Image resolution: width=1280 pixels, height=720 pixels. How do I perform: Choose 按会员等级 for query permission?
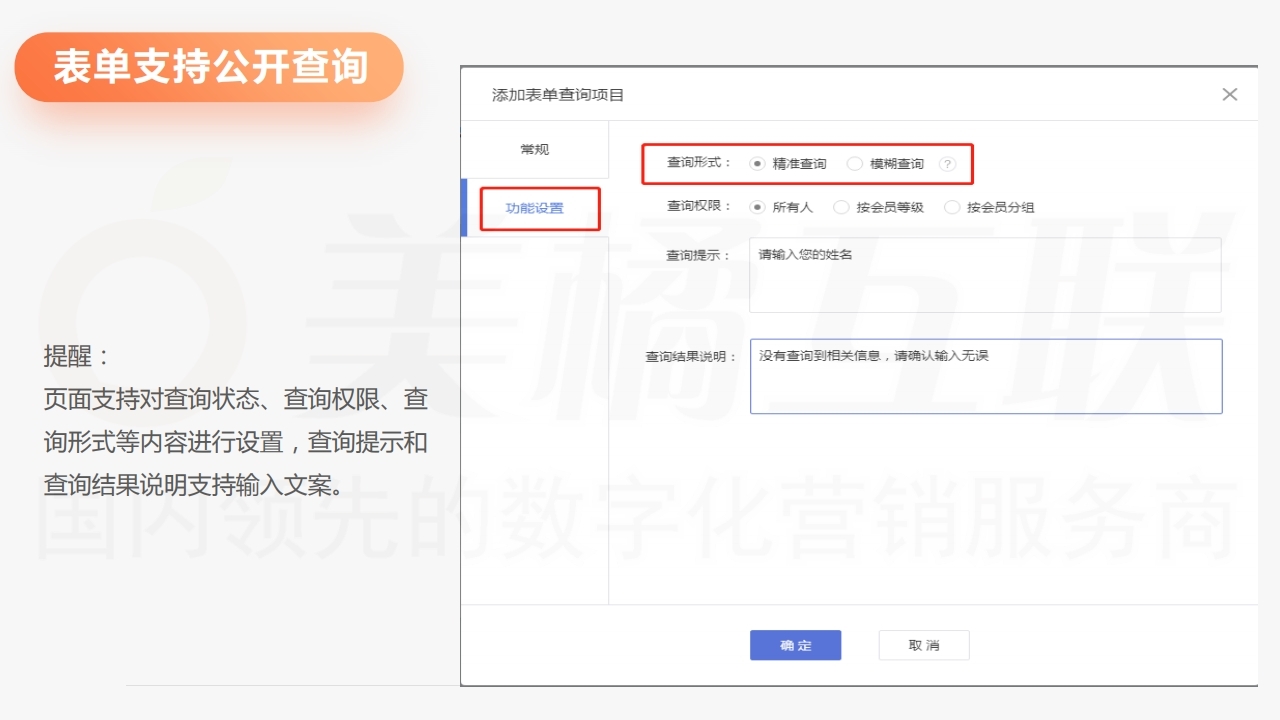878,208
